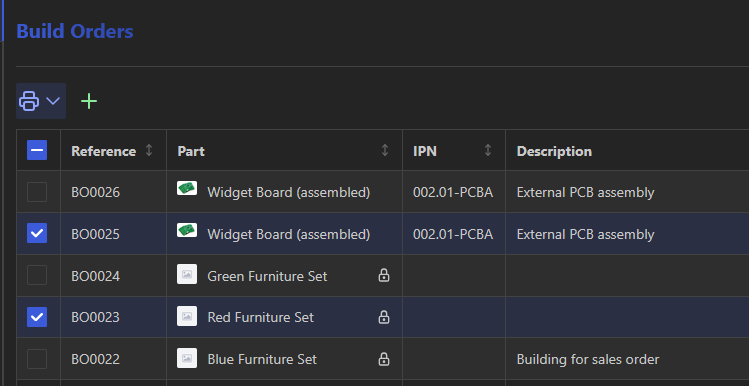Click the Reference column header
The image size is (749, 386).
(104, 151)
